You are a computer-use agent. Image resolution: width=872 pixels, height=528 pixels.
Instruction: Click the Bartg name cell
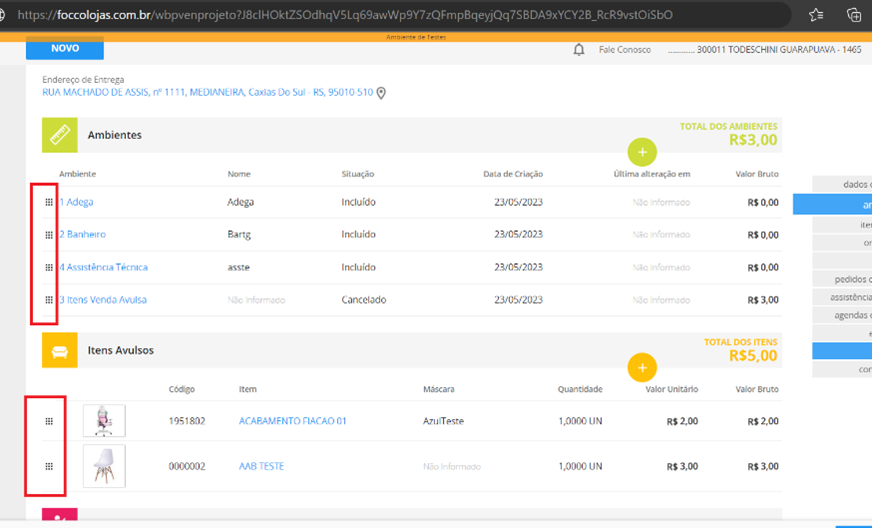pyautogui.click(x=239, y=235)
